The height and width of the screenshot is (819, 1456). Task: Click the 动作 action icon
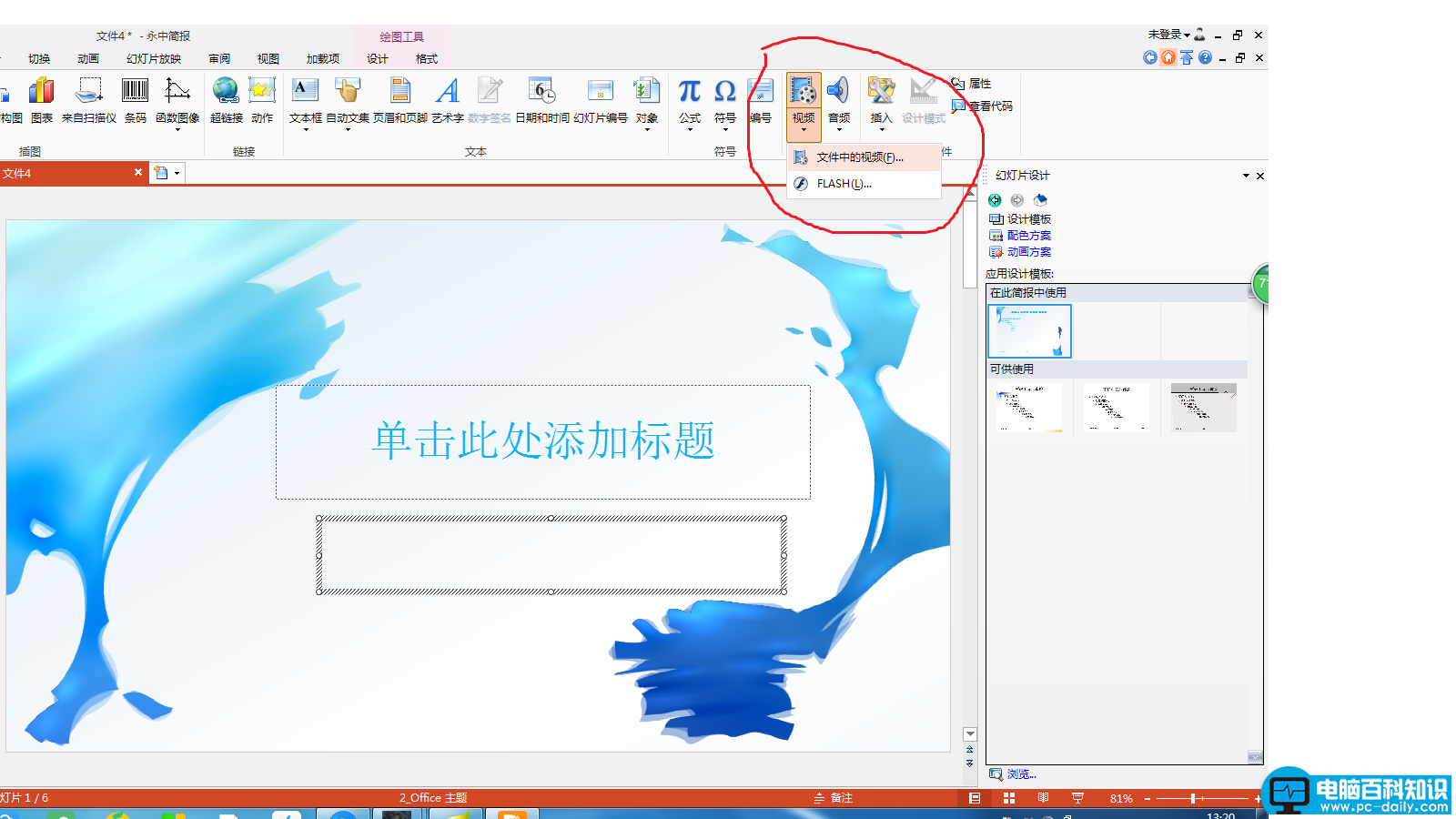[262, 91]
